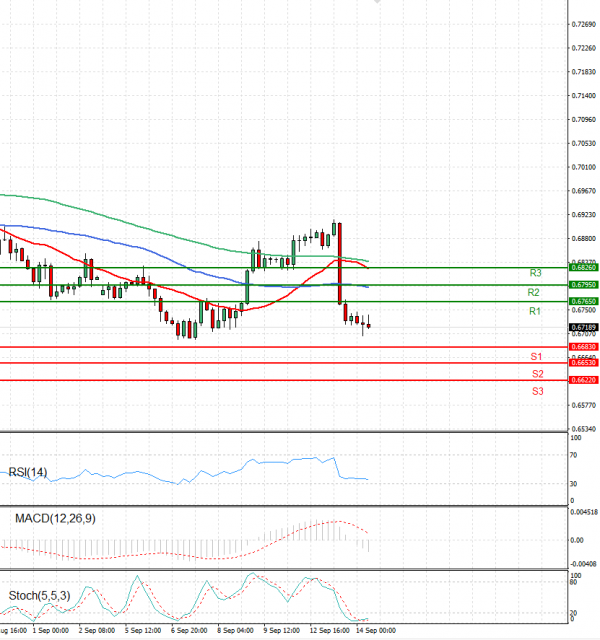Click the 0.65340 price axis label
This screenshot has height=640, width=600.
tap(584, 429)
